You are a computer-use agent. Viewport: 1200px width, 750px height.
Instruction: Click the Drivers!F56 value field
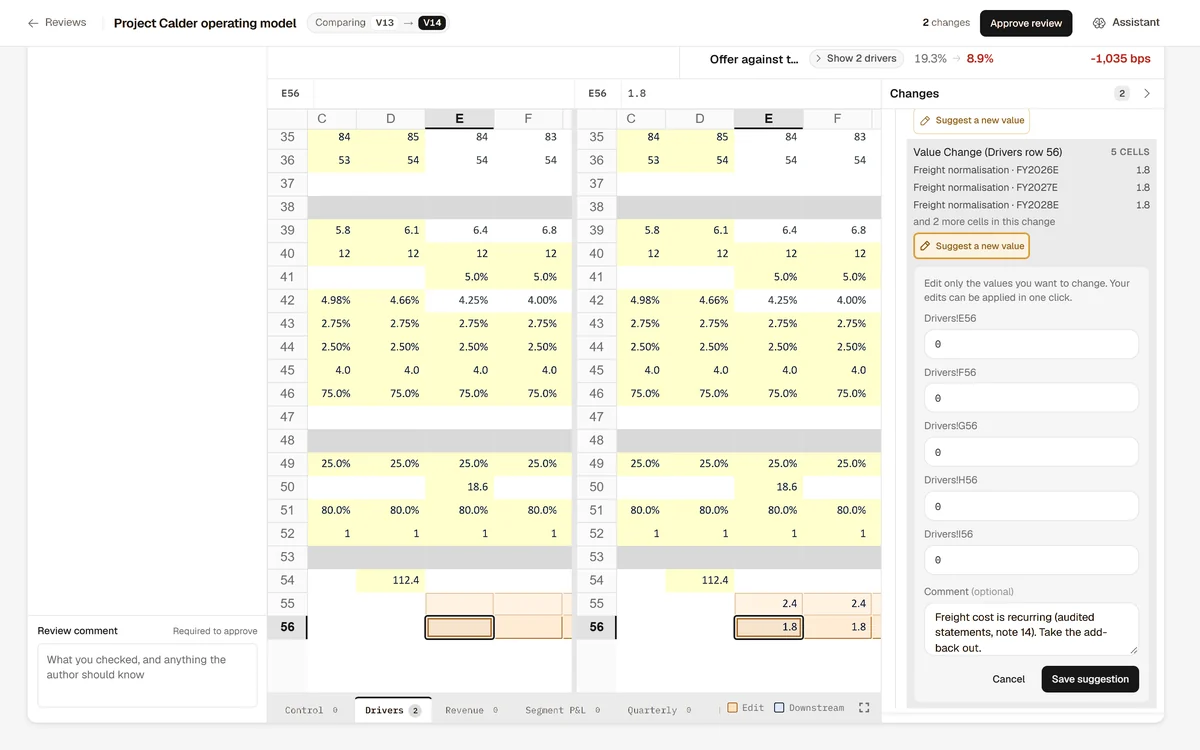(1031, 398)
